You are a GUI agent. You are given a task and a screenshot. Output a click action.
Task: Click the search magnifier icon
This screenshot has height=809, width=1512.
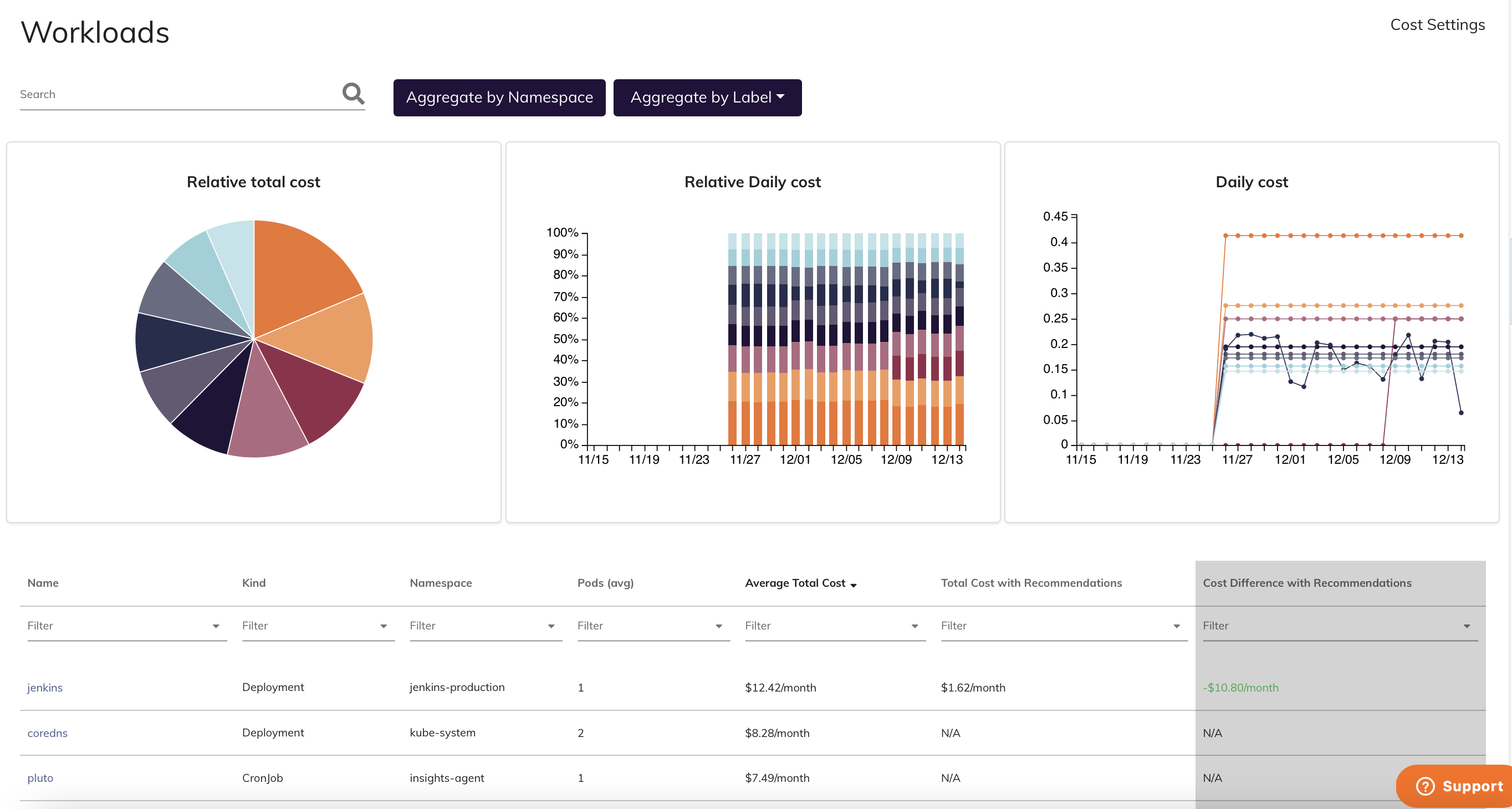coord(353,93)
